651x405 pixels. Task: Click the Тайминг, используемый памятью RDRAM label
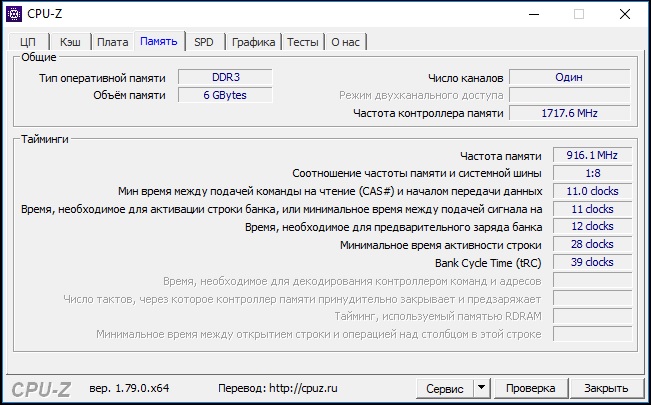tap(438, 317)
